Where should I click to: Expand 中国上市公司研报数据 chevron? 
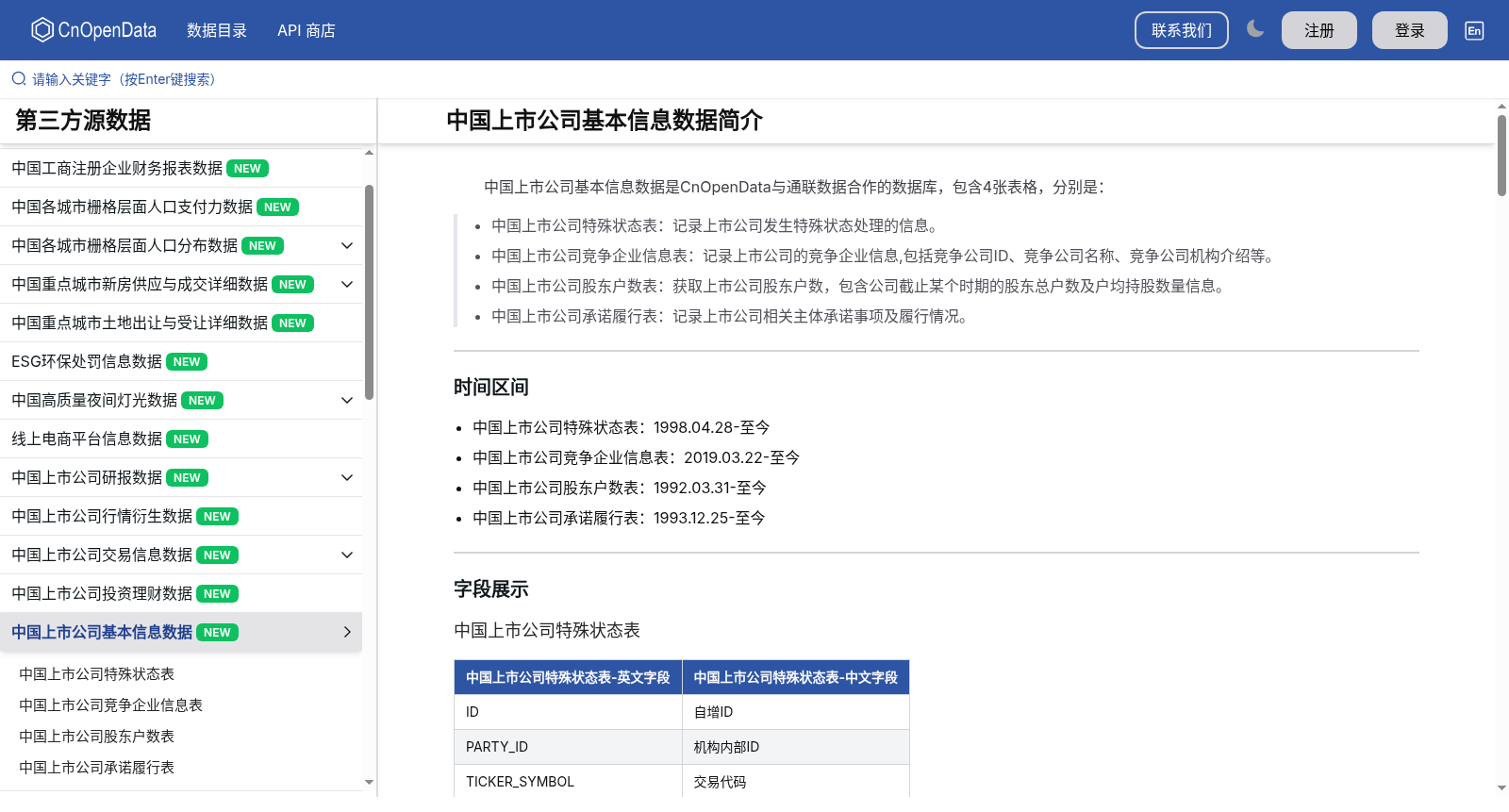point(347,477)
